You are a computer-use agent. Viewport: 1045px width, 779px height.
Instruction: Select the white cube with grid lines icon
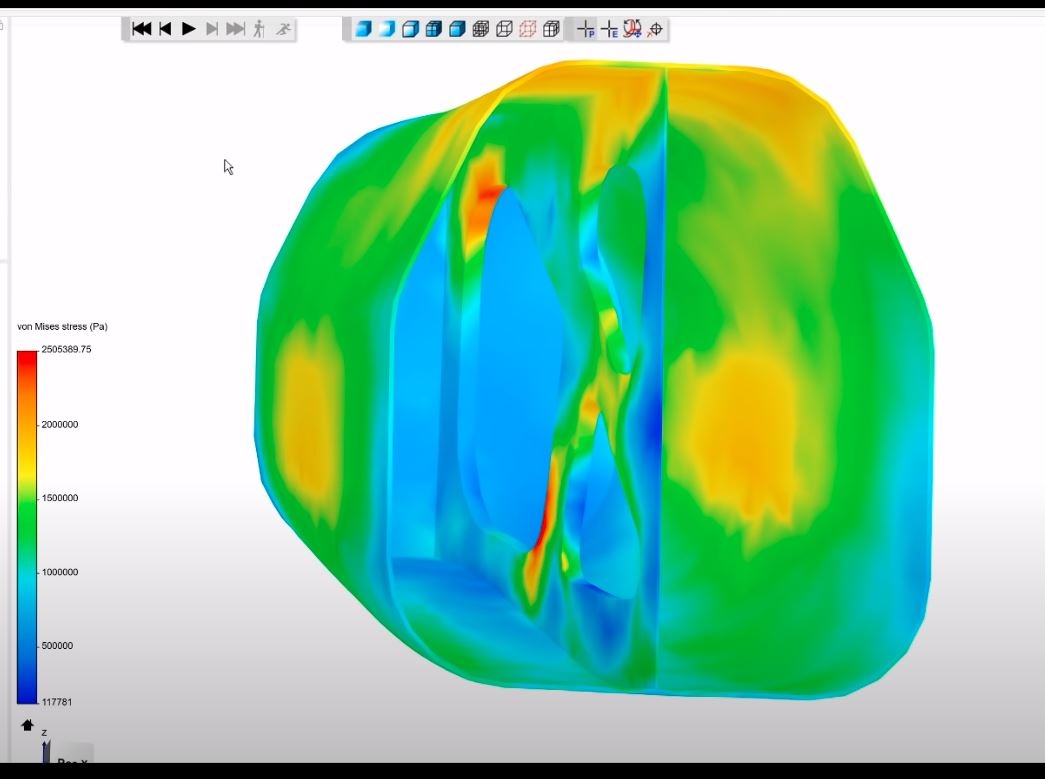click(x=551, y=29)
